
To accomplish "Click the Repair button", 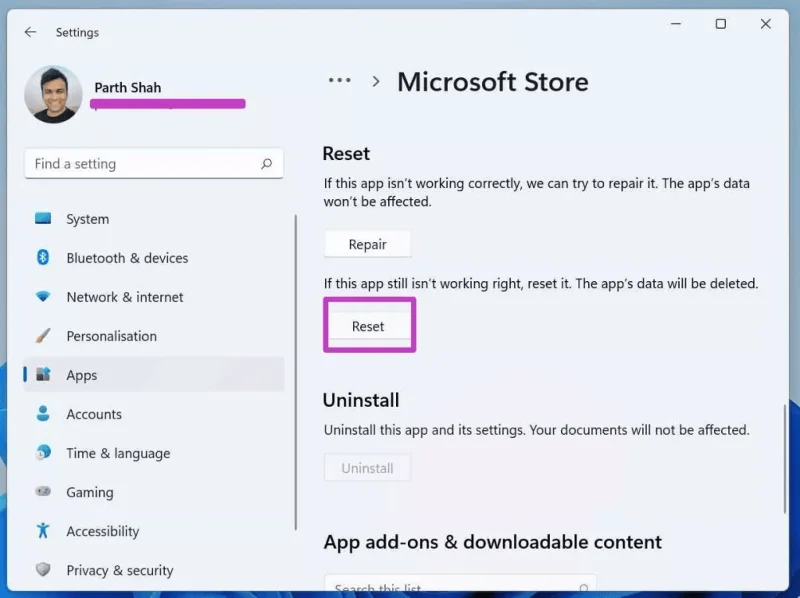I will [x=367, y=244].
